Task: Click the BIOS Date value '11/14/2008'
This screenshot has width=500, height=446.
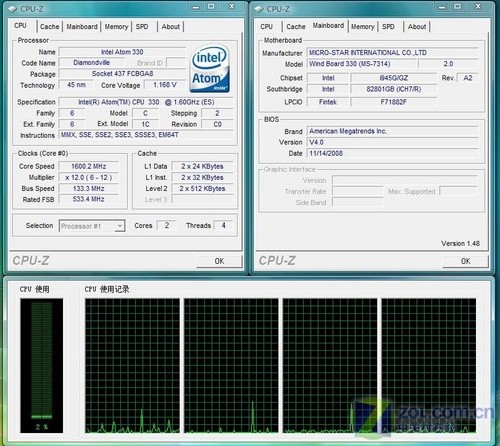Action: pos(392,153)
